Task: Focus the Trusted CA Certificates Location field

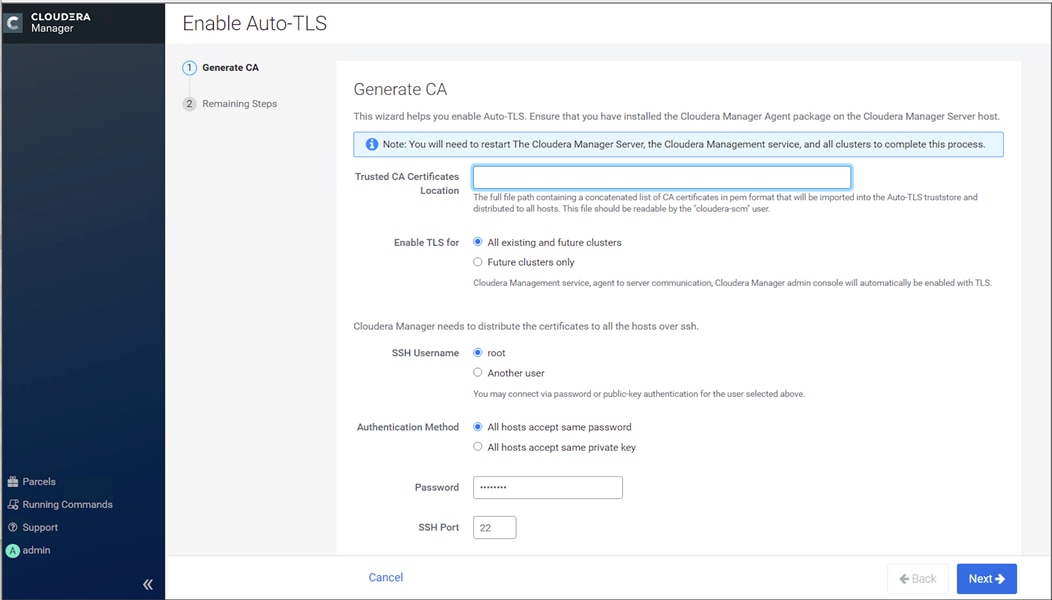Action: (662, 177)
